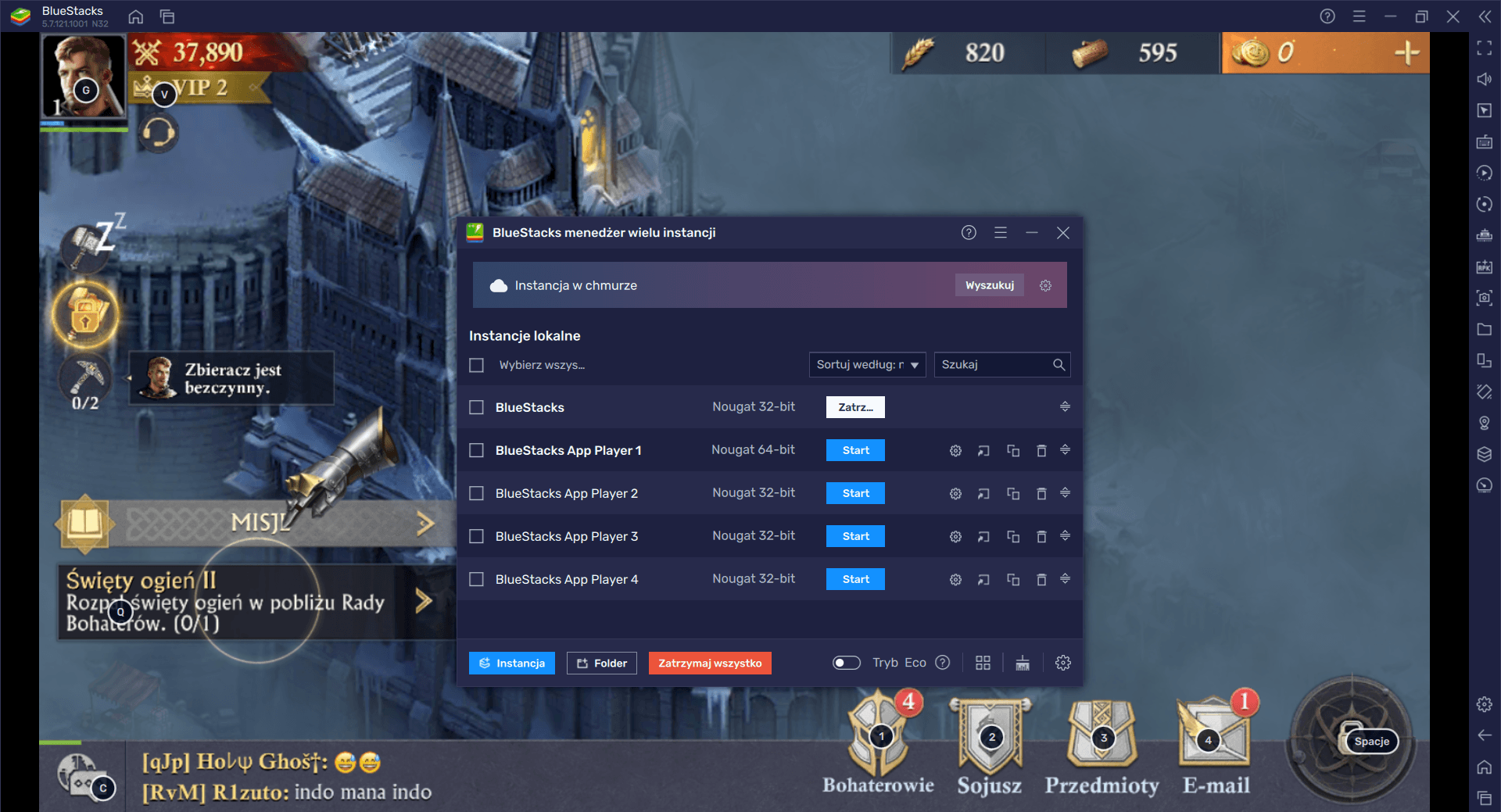Toggle Tryb Eco switch

(846, 663)
